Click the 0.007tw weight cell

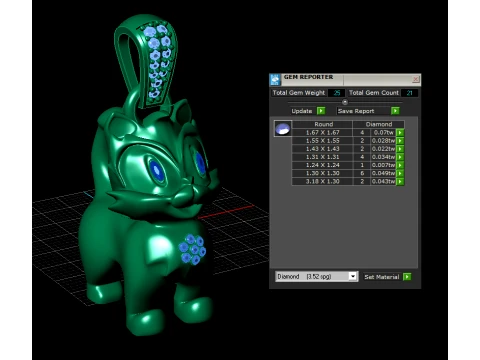(383, 165)
